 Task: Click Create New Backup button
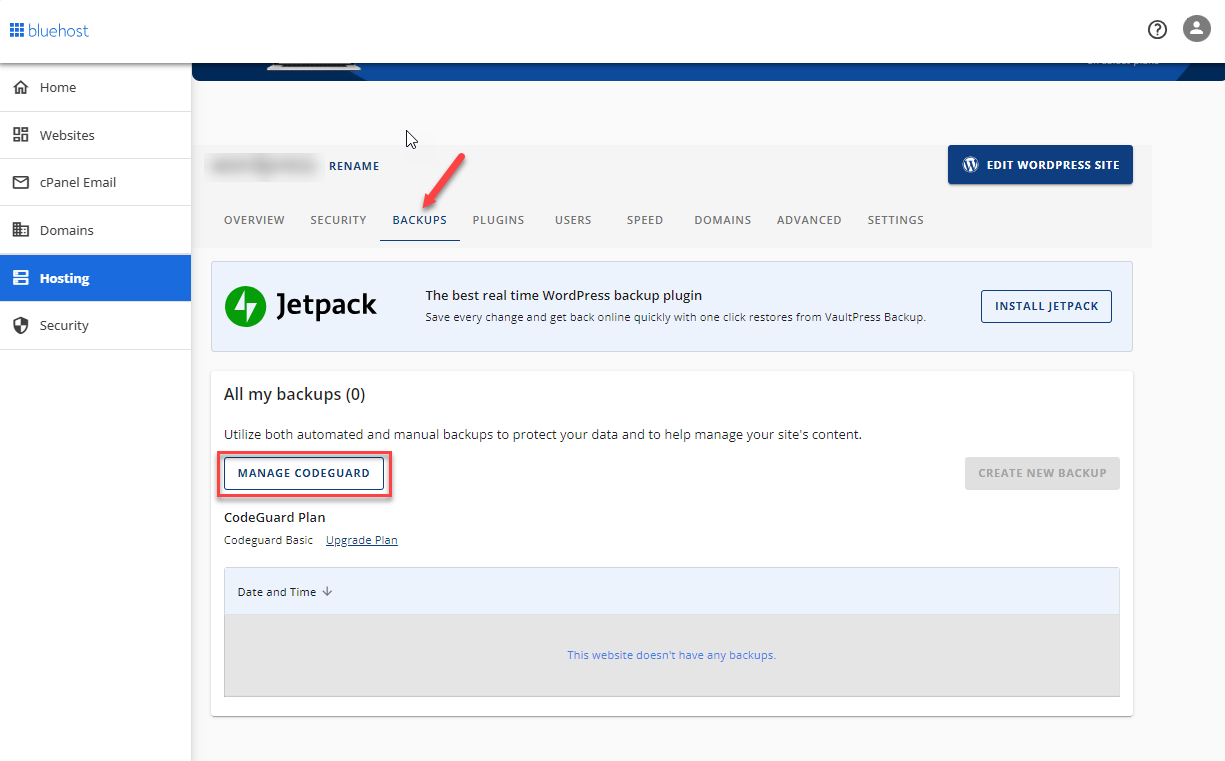click(1042, 473)
